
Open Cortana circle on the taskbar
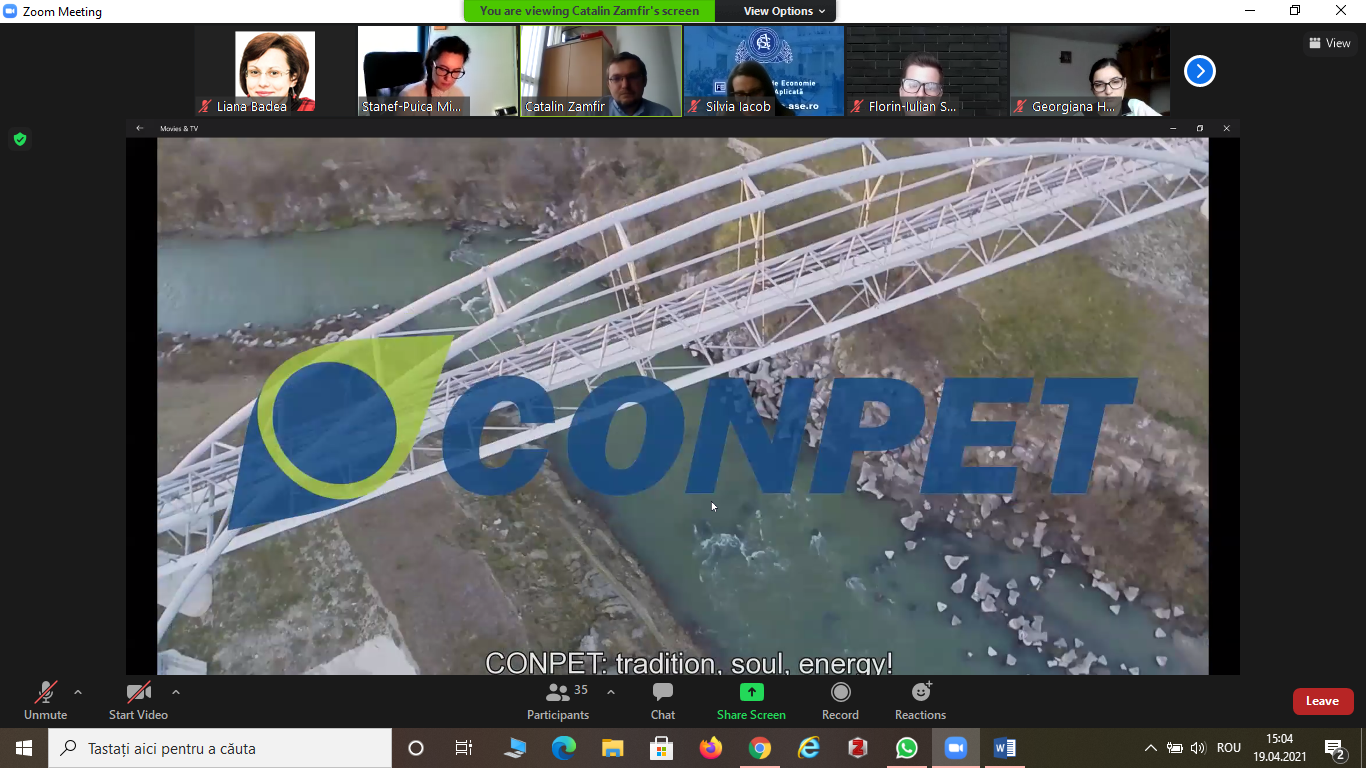416,748
